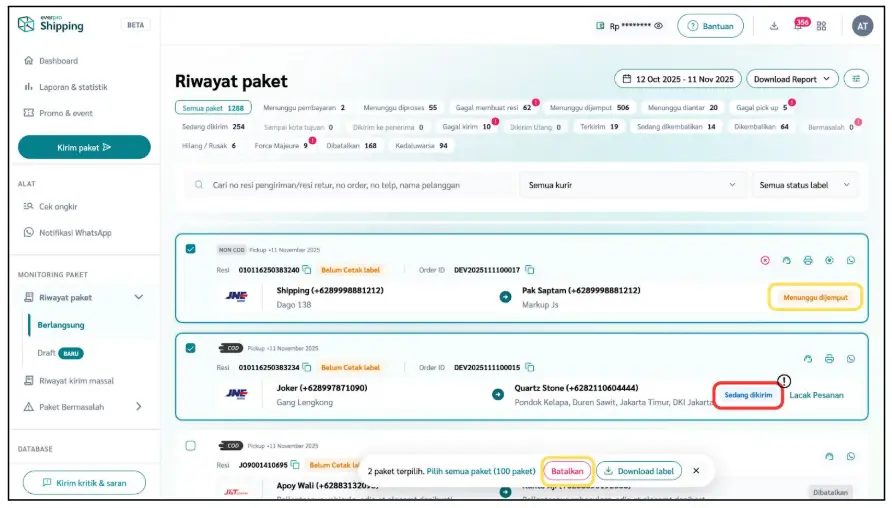Click the download icon in top header
892x508 pixels.
tap(774, 26)
